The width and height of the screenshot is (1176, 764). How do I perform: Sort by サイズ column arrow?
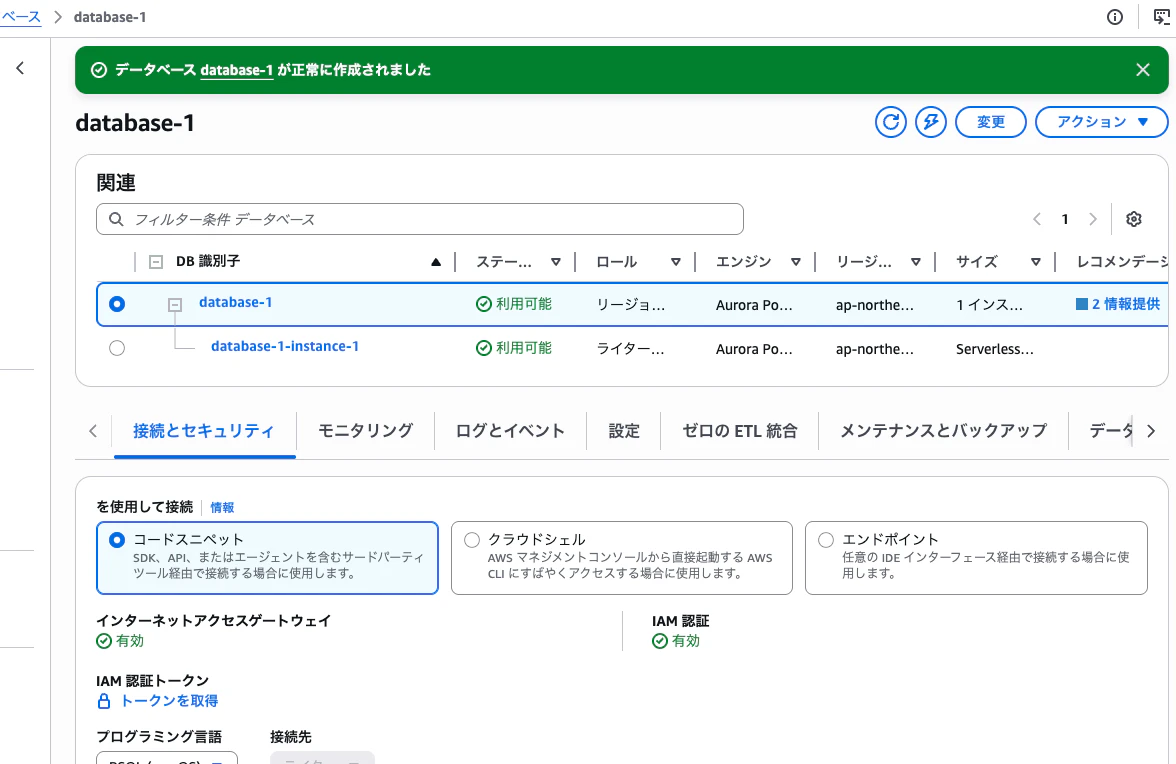[x=1036, y=262]
